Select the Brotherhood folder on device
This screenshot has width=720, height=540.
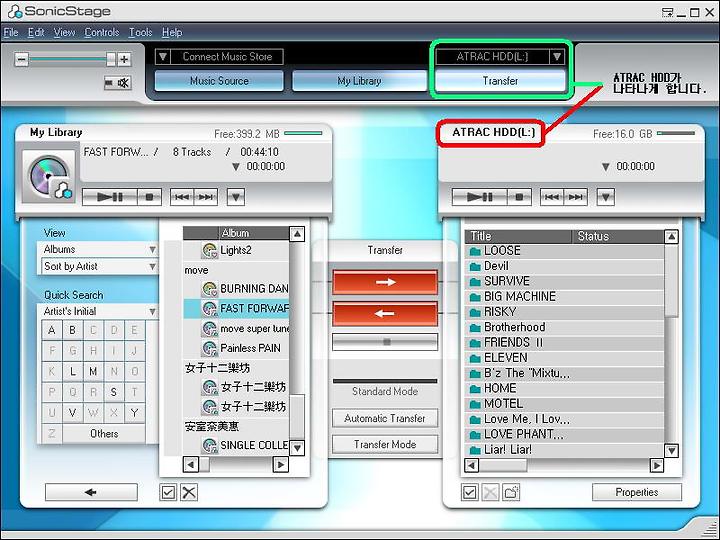tap(565, 327)
